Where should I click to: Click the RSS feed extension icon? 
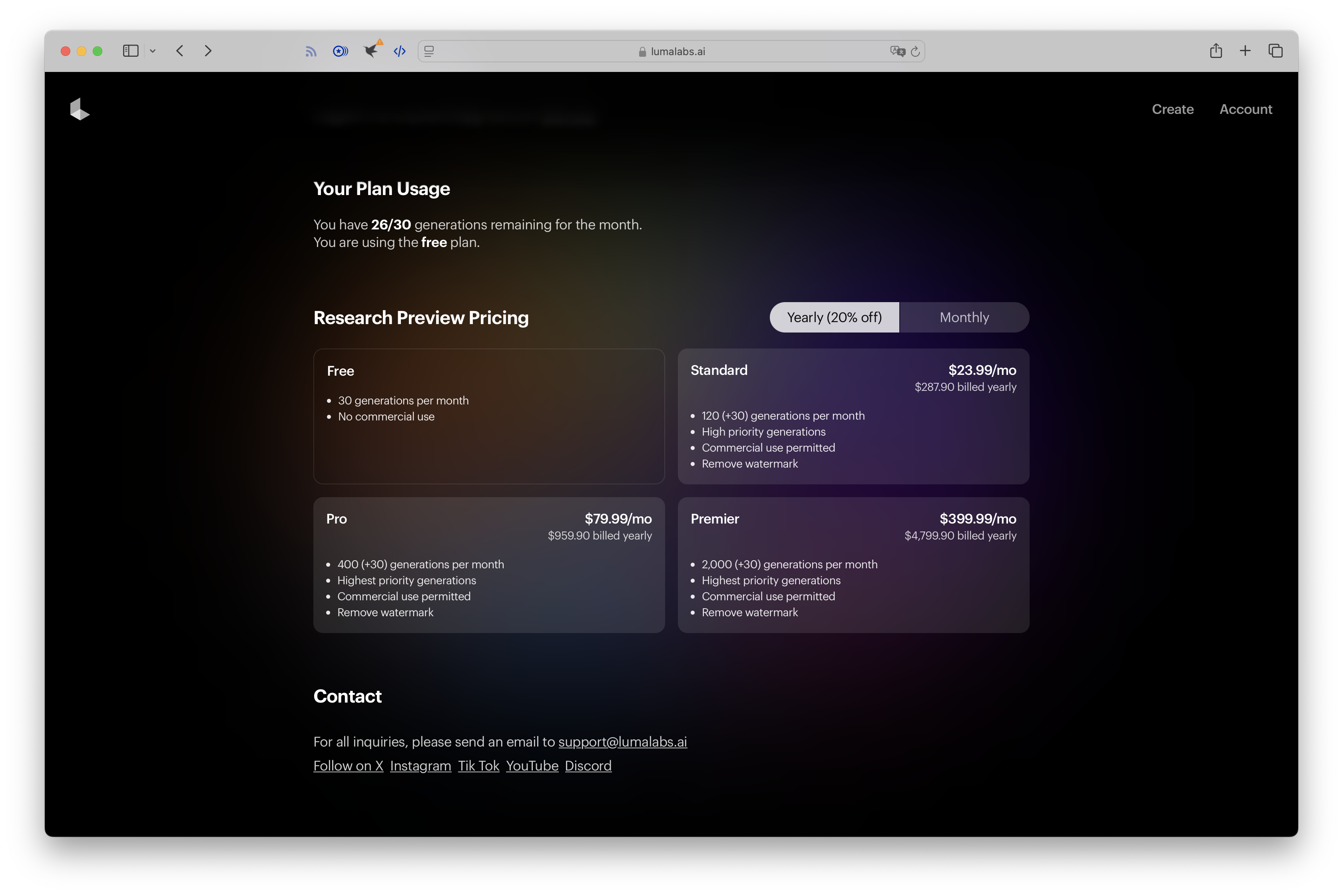coord(310,52)
